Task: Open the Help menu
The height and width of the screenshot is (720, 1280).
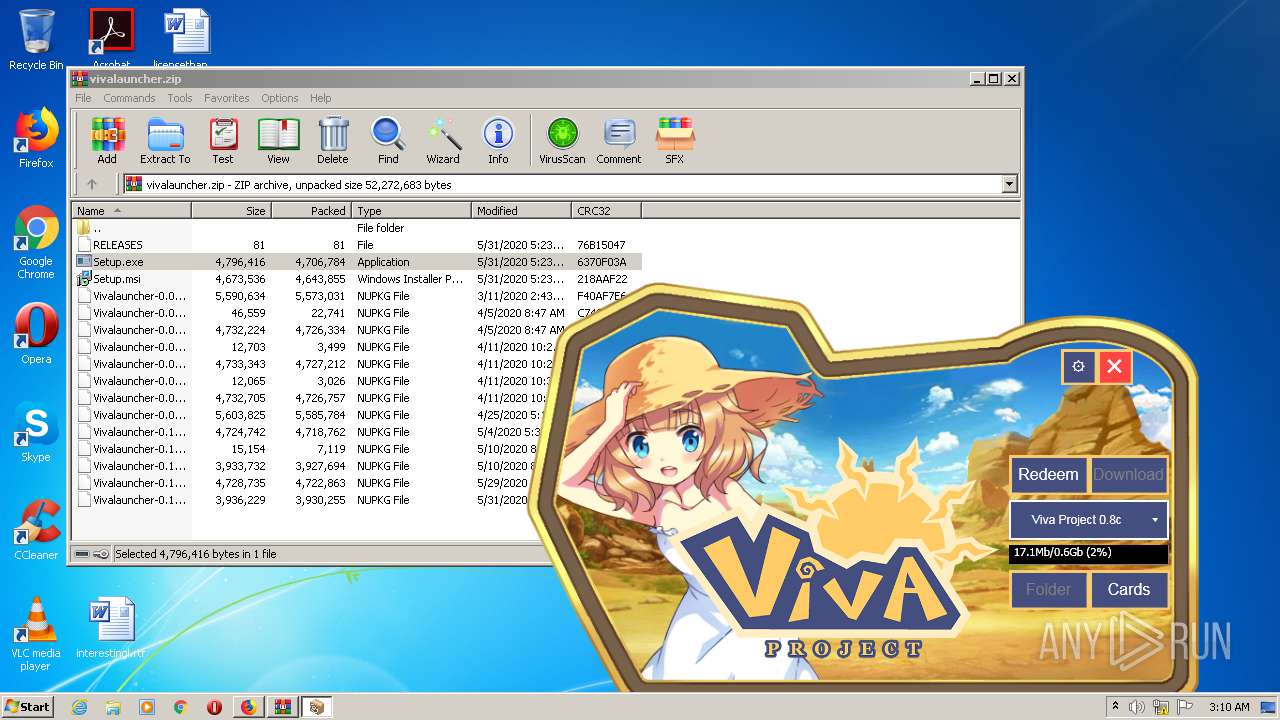Action: pos(320,98)
